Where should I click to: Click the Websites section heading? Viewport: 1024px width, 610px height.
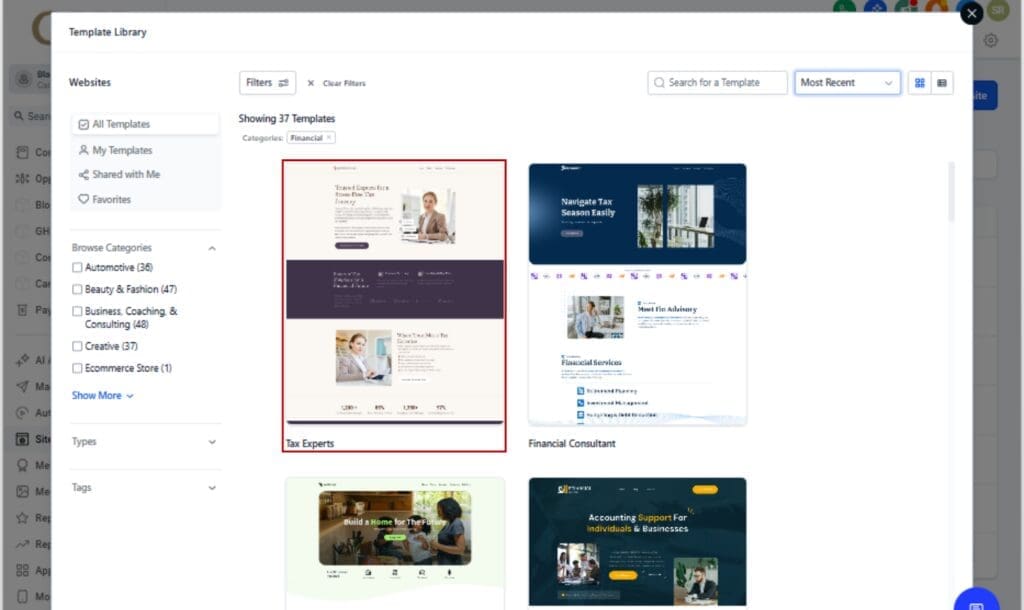point(89,82)
